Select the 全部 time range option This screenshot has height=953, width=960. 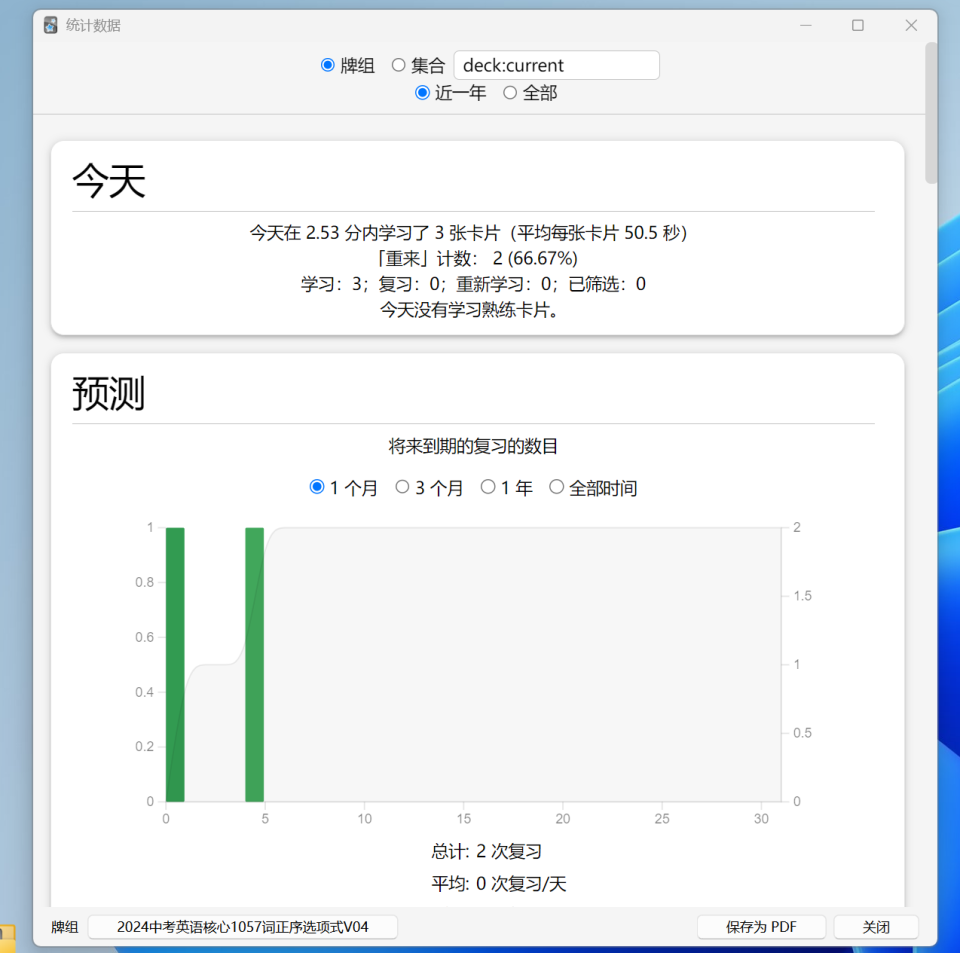[x=510, y=93]
